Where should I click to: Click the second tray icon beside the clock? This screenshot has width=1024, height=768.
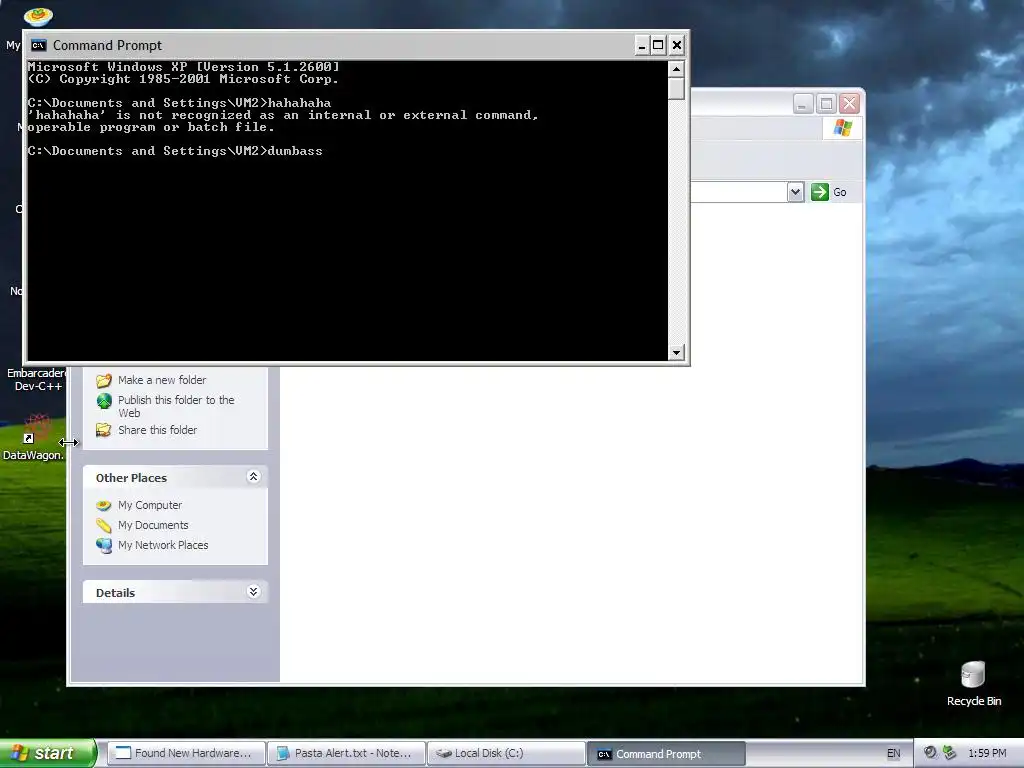tap(950, 752)
